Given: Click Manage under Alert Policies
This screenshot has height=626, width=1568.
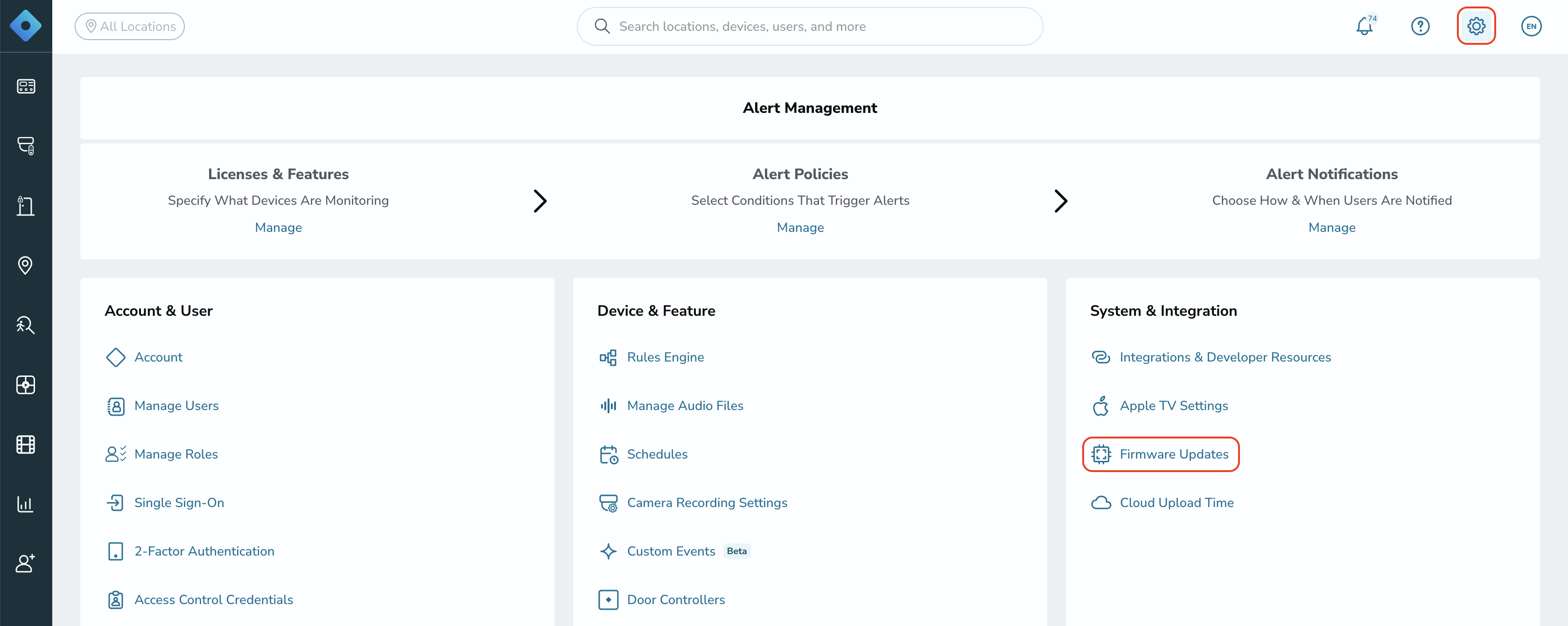Looking at the screenshot, I should click(800, 228).
